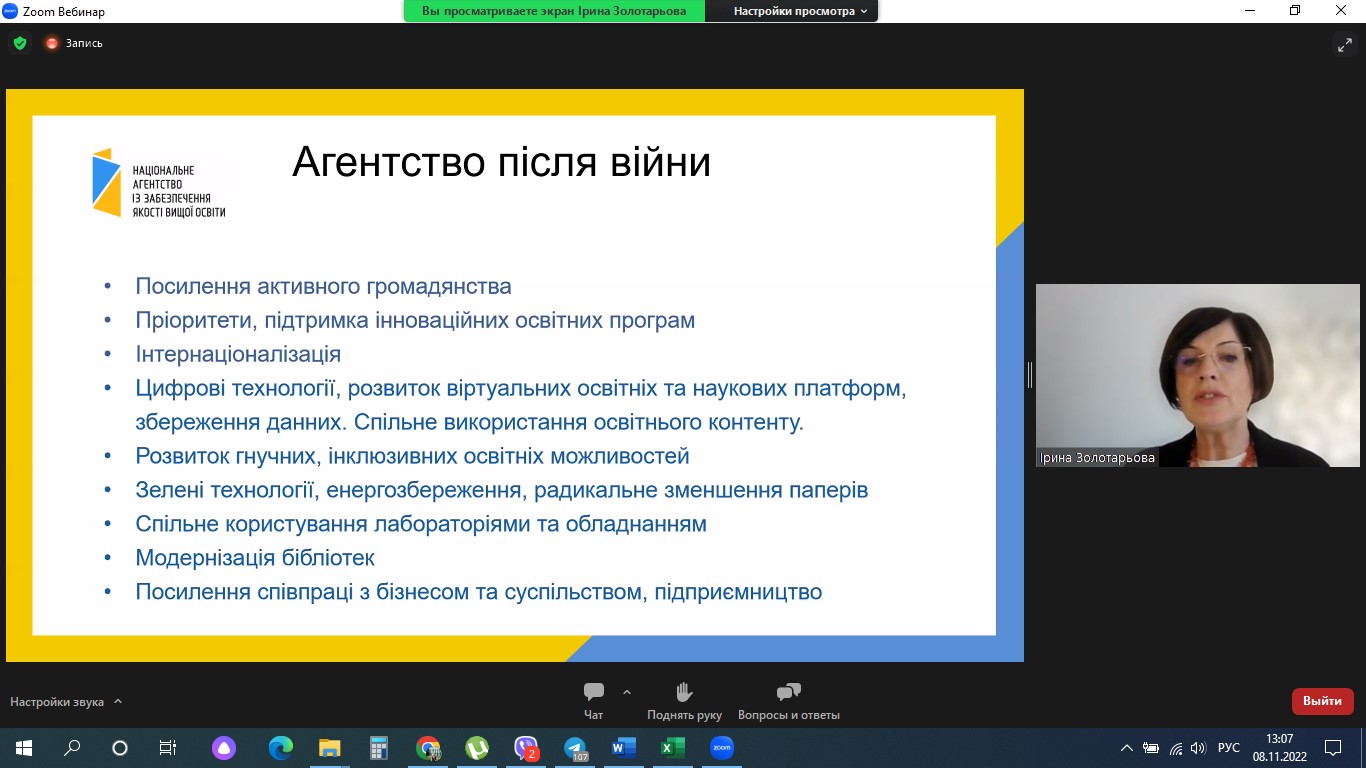
Task: Select Irina Zolotariova's video thumbnail
Action: coord(1197,376)
